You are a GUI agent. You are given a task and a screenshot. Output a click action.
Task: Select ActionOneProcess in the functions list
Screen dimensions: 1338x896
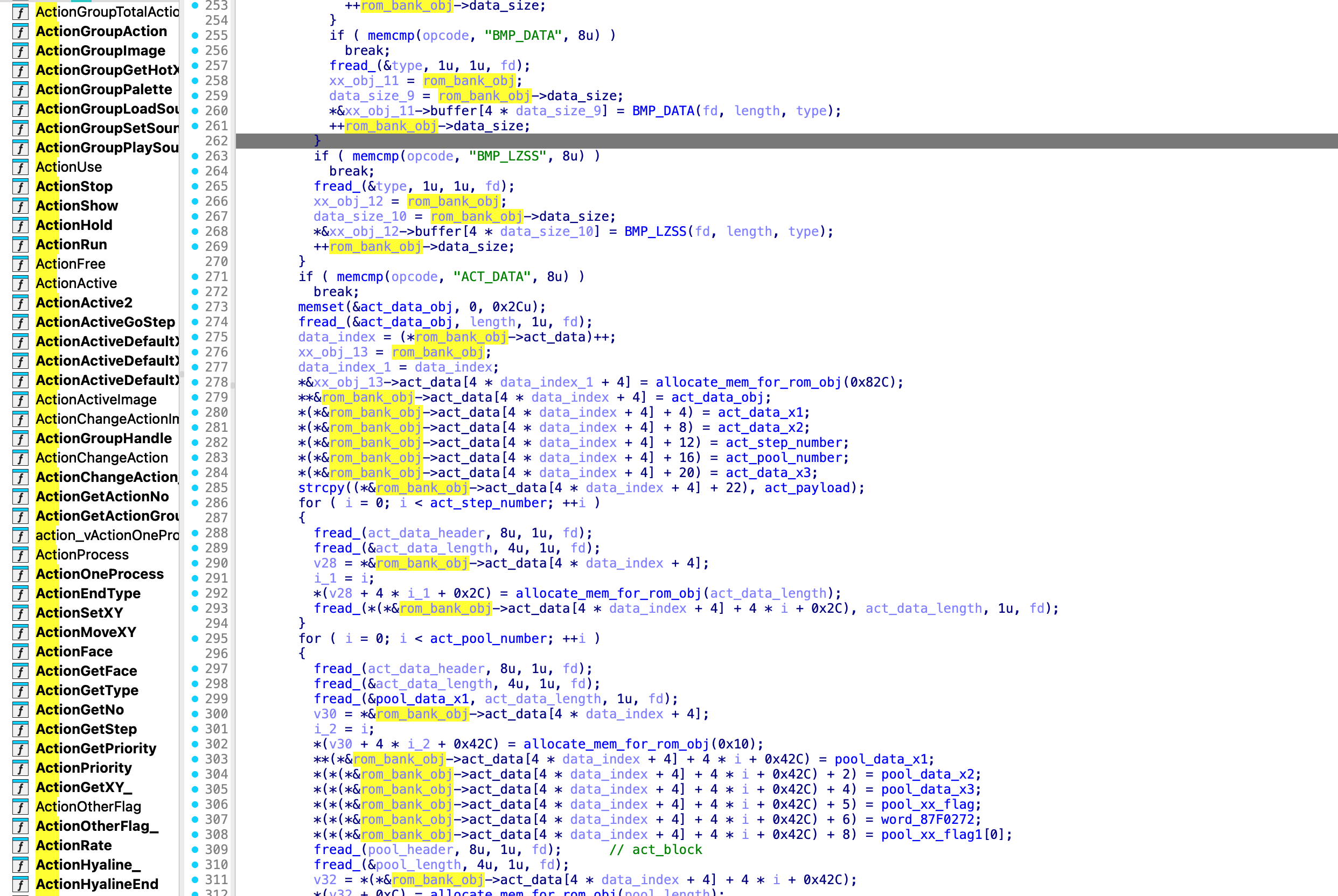[100, 575]
